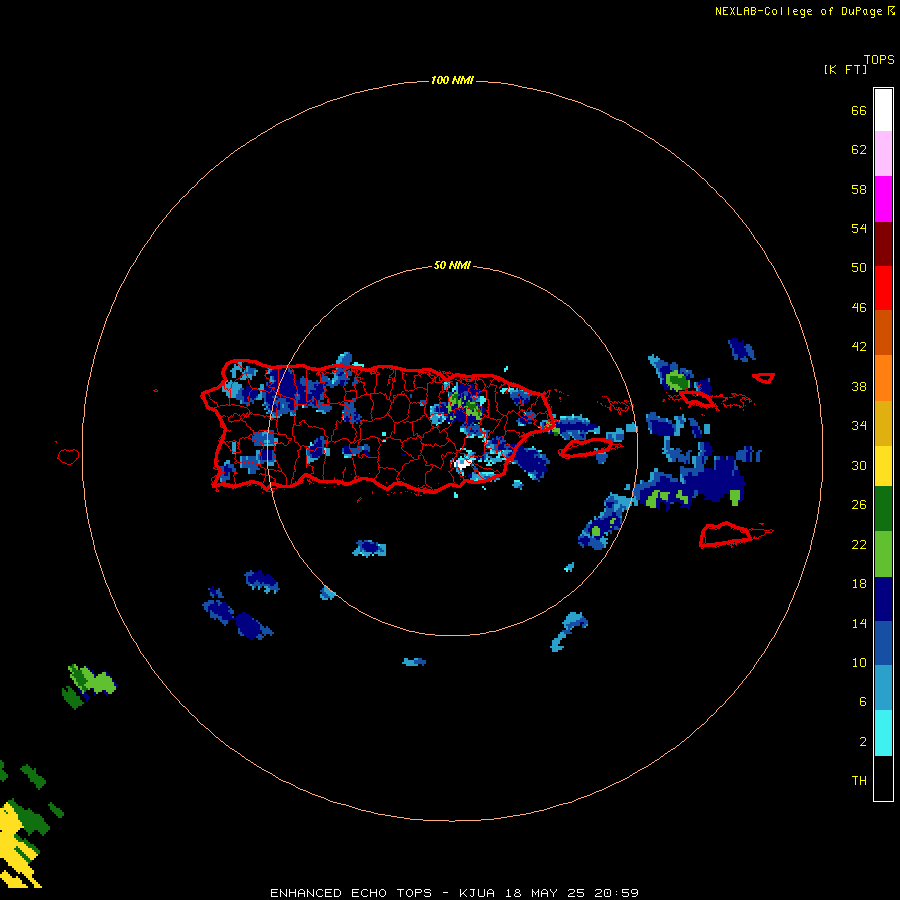The image size is (900, 900).
Task: Click the 42 legend value
Action: (x=859, y=347)
